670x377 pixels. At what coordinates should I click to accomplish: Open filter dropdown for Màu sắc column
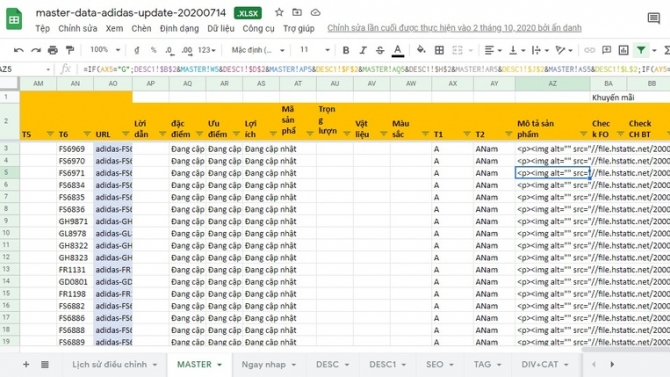click(x=425, y=134)
